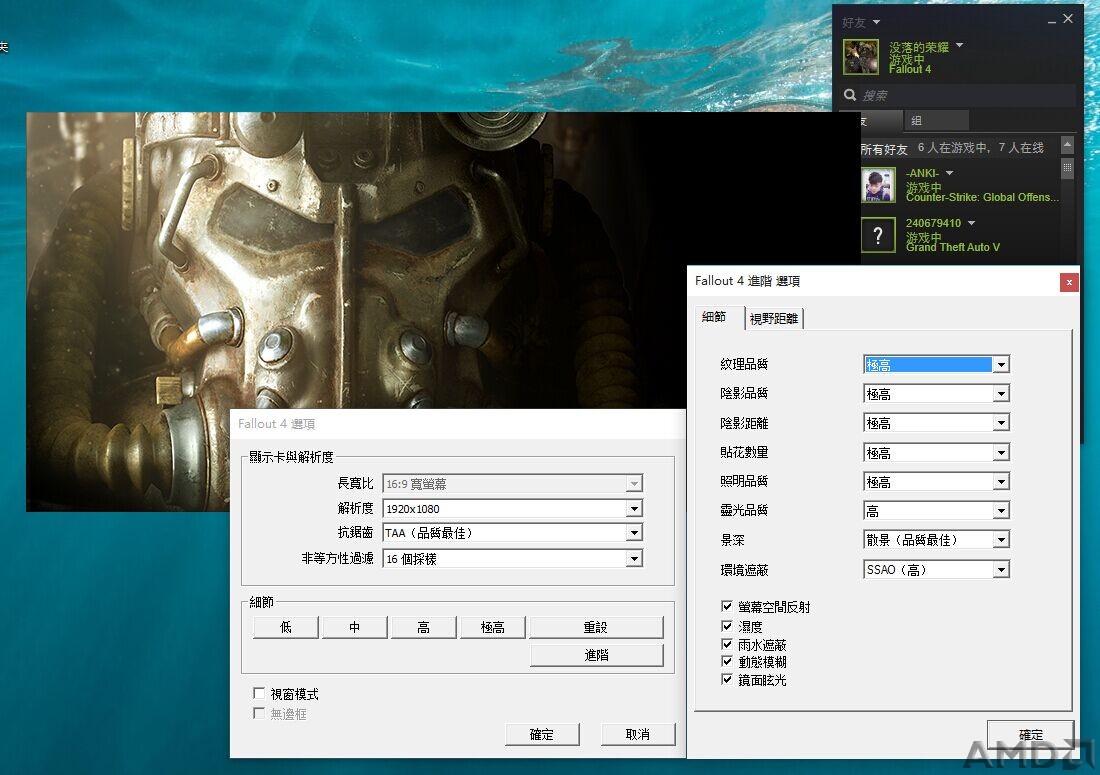Apply the 極高 detail preset button
The height and width of the screenshot is (775, 1100).
click(x=492, y=627)
